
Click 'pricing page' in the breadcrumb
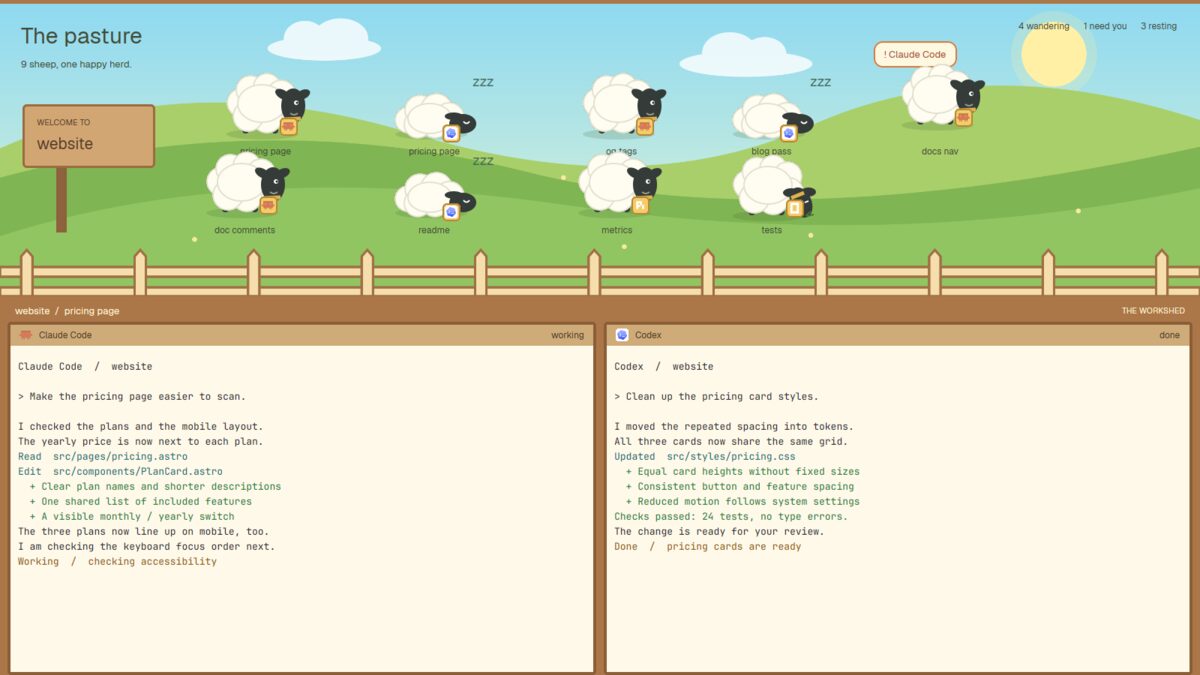[x=92, y=311]
